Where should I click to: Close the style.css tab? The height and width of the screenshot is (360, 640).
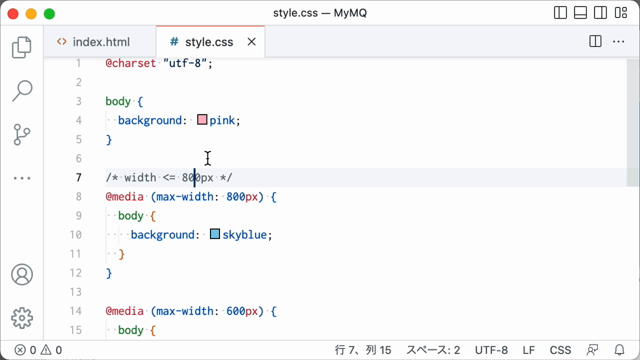(251, 42)
